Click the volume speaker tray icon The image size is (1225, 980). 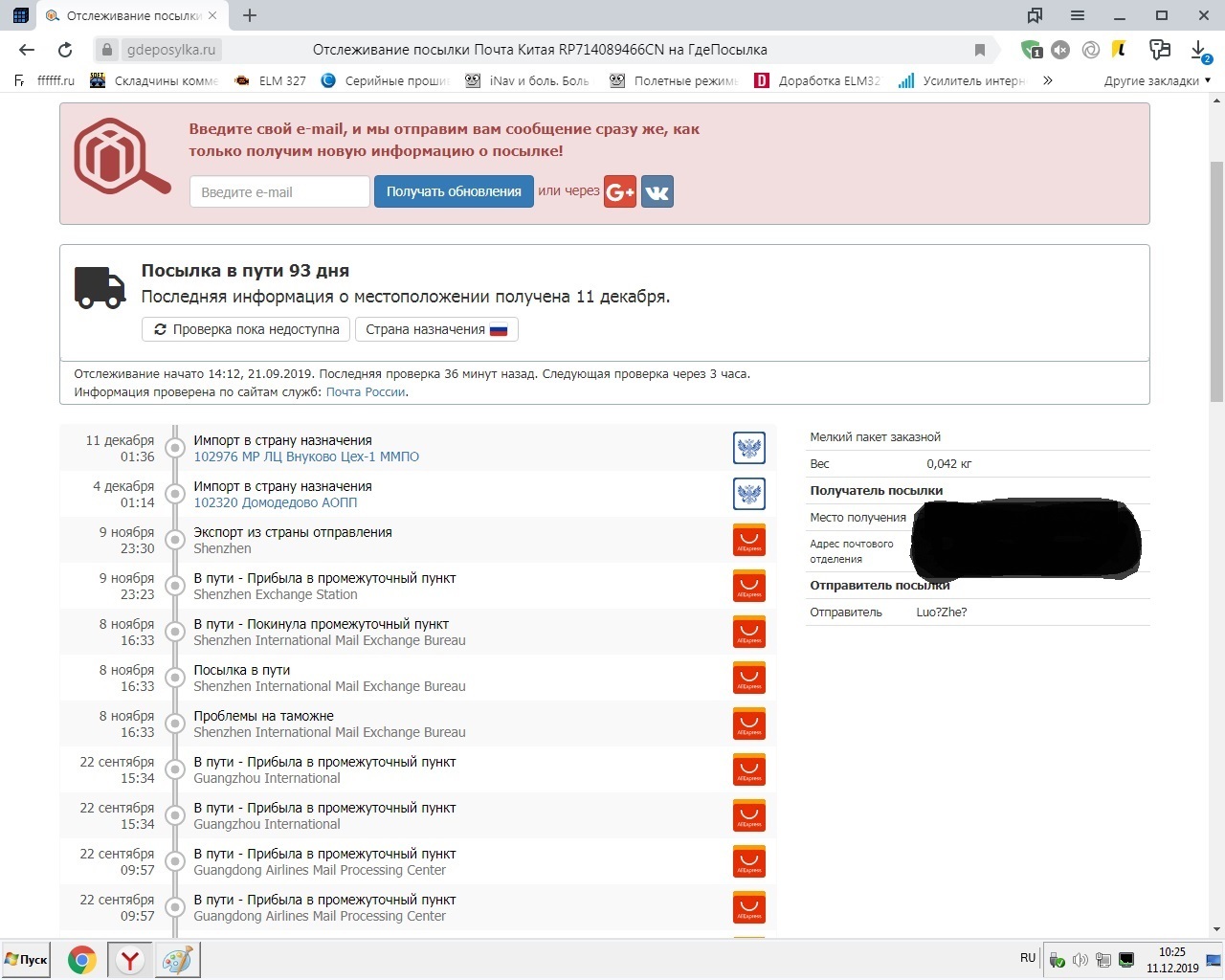(1080, 960)
